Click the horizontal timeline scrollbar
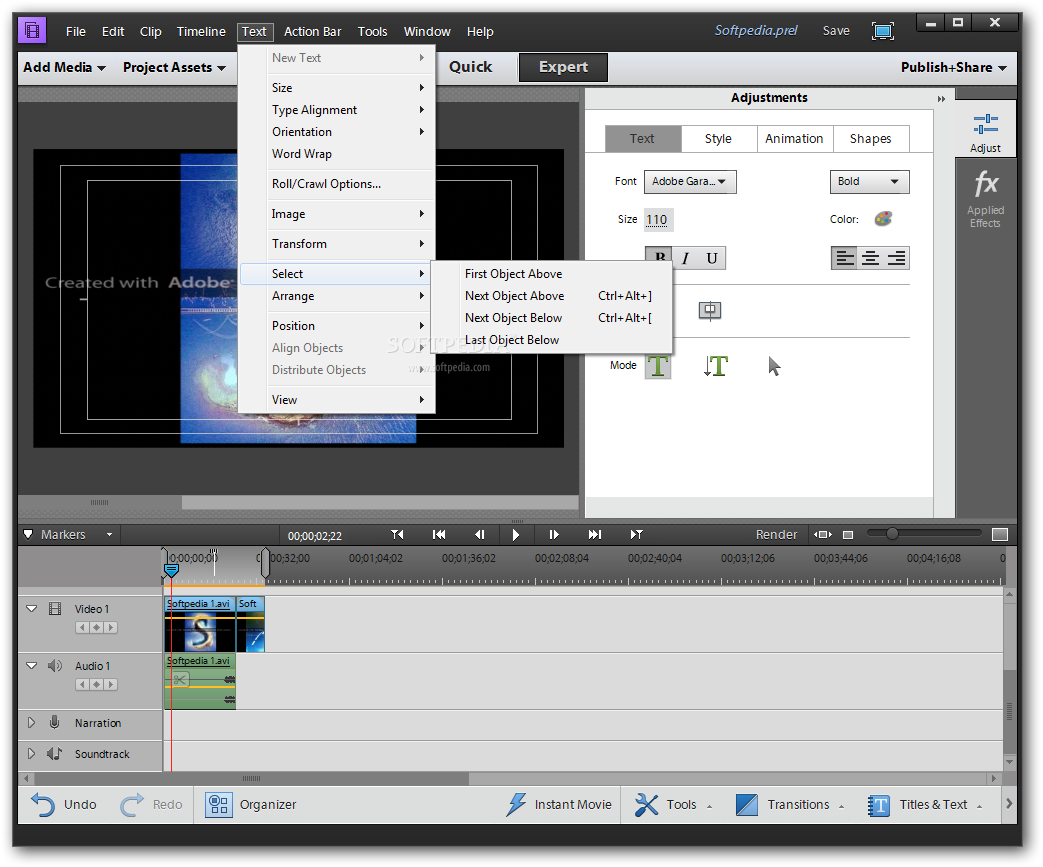Screen dimensions: 1043x867 pyautogui.click(x=251, y=778)
